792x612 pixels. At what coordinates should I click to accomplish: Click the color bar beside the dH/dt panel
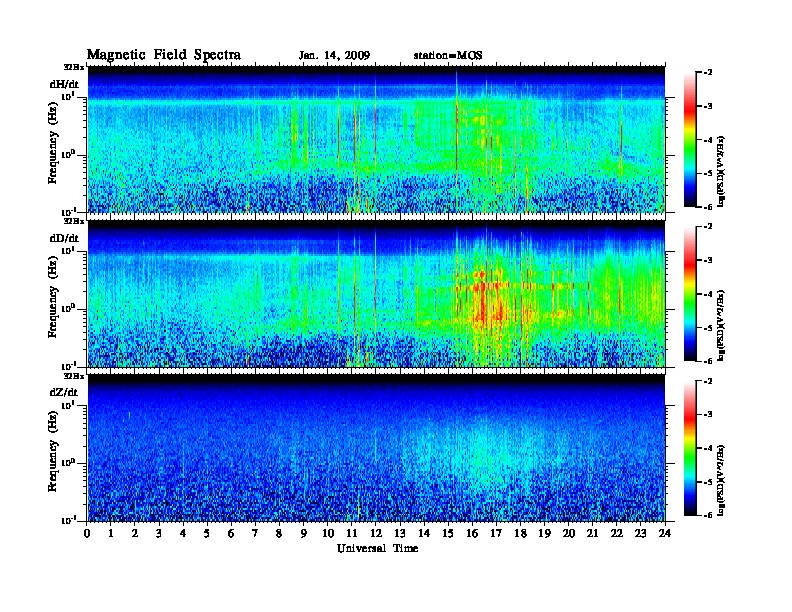coord(690,139)
